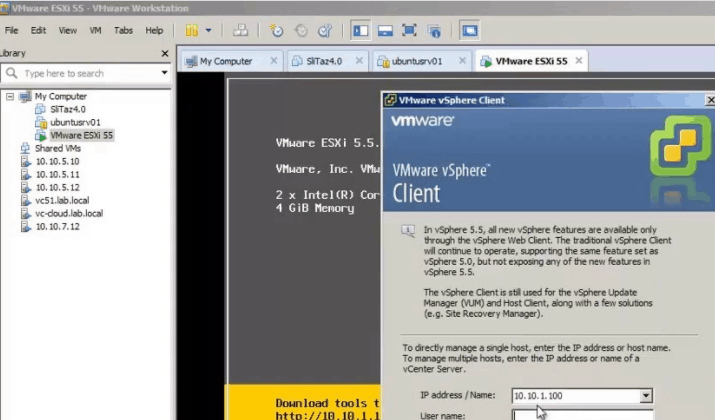
Task: Click the 10.10.5.10 server icon
Action: (26, 161)
